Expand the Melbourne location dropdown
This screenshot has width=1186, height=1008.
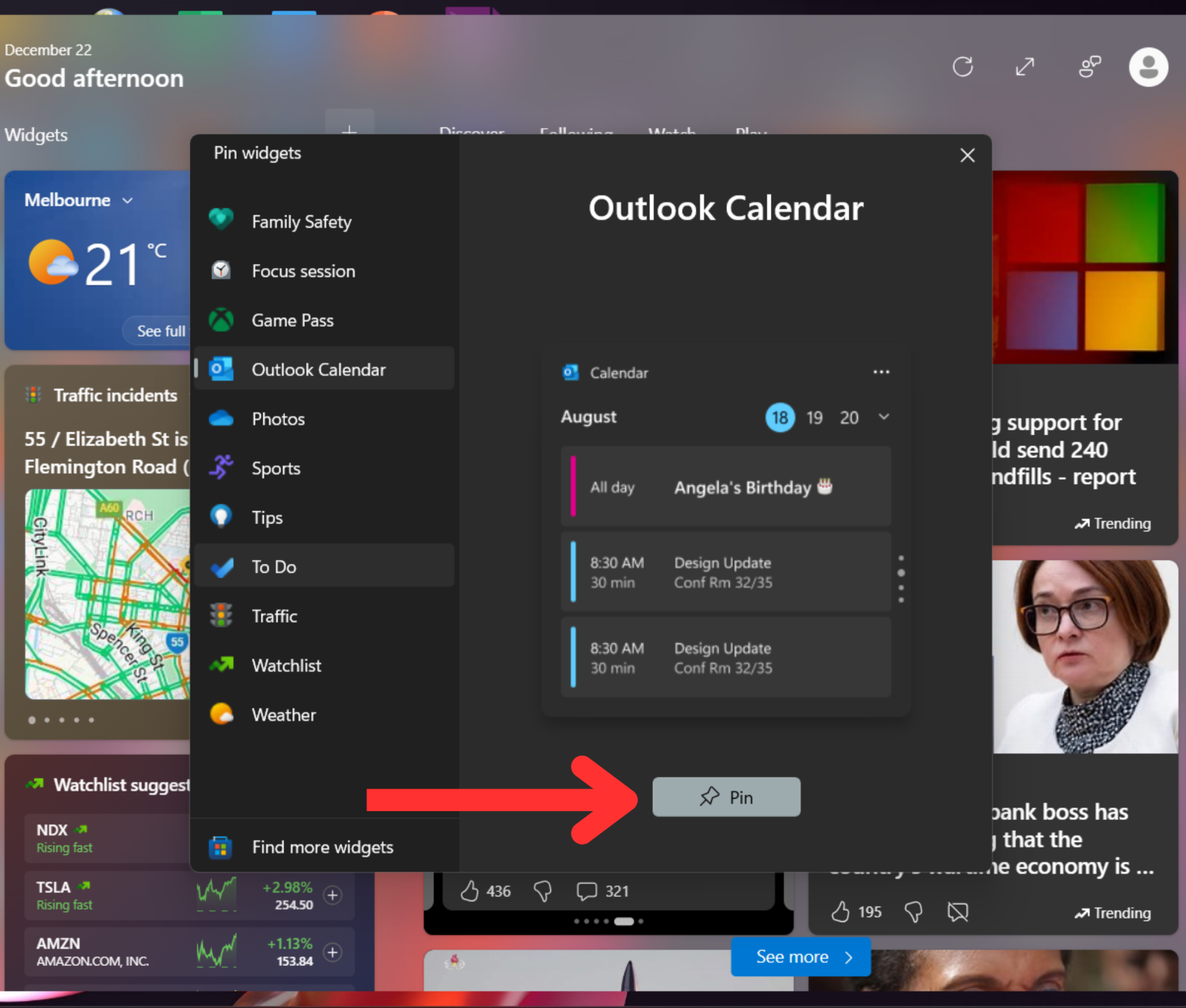coord(127,201)
